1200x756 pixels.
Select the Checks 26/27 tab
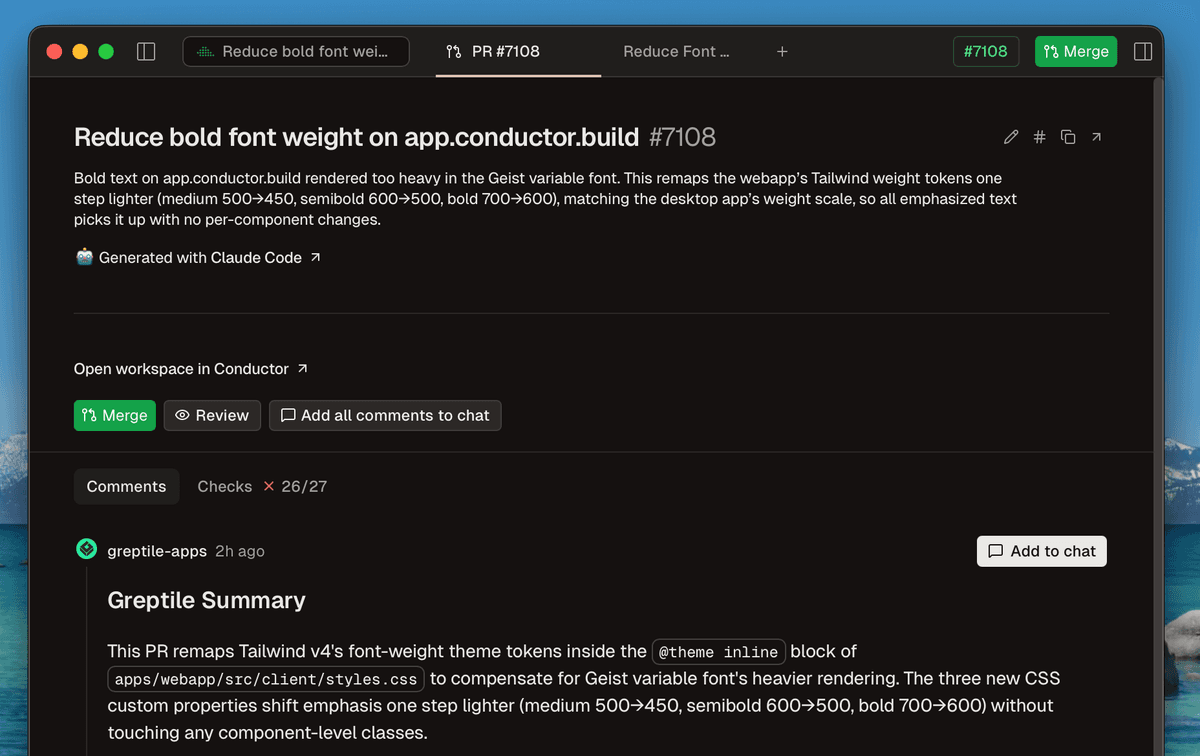[x=262, y=486]
